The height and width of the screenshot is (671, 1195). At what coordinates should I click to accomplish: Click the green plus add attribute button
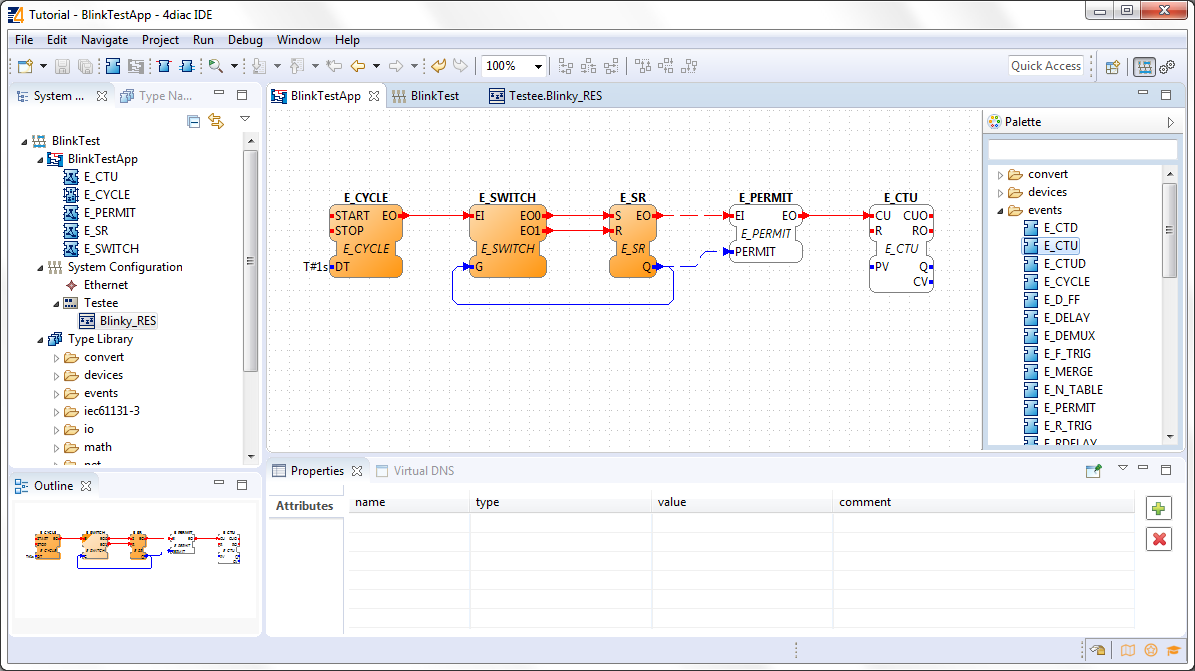click(1159, 508)
